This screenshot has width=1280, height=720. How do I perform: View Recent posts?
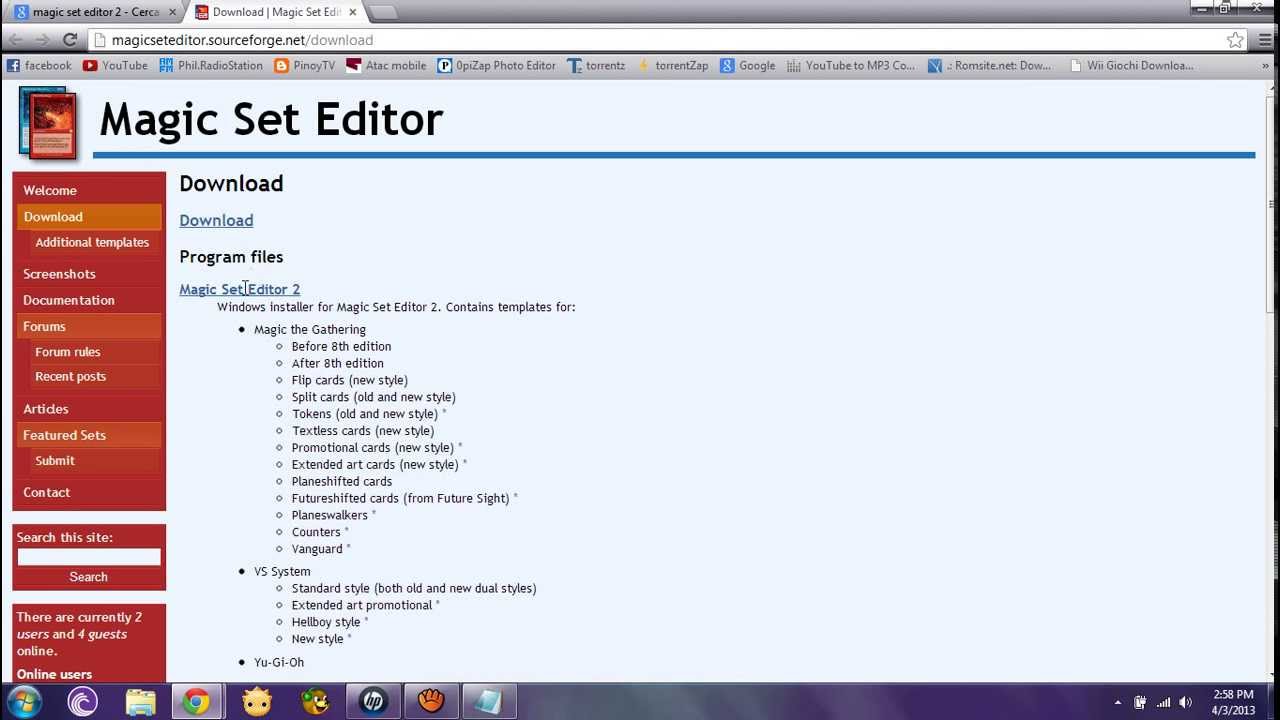coord(70,376)
